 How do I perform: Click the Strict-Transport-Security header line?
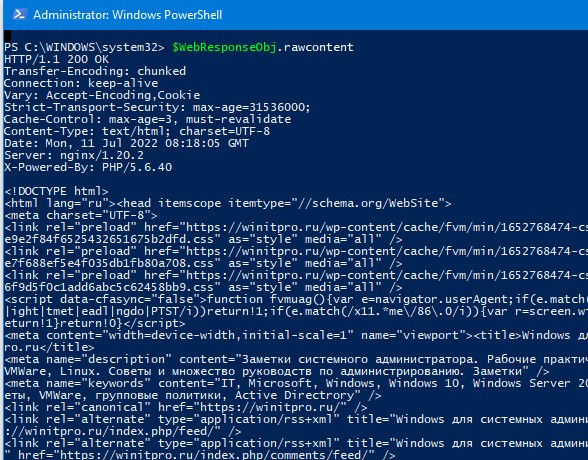(157, 107)
